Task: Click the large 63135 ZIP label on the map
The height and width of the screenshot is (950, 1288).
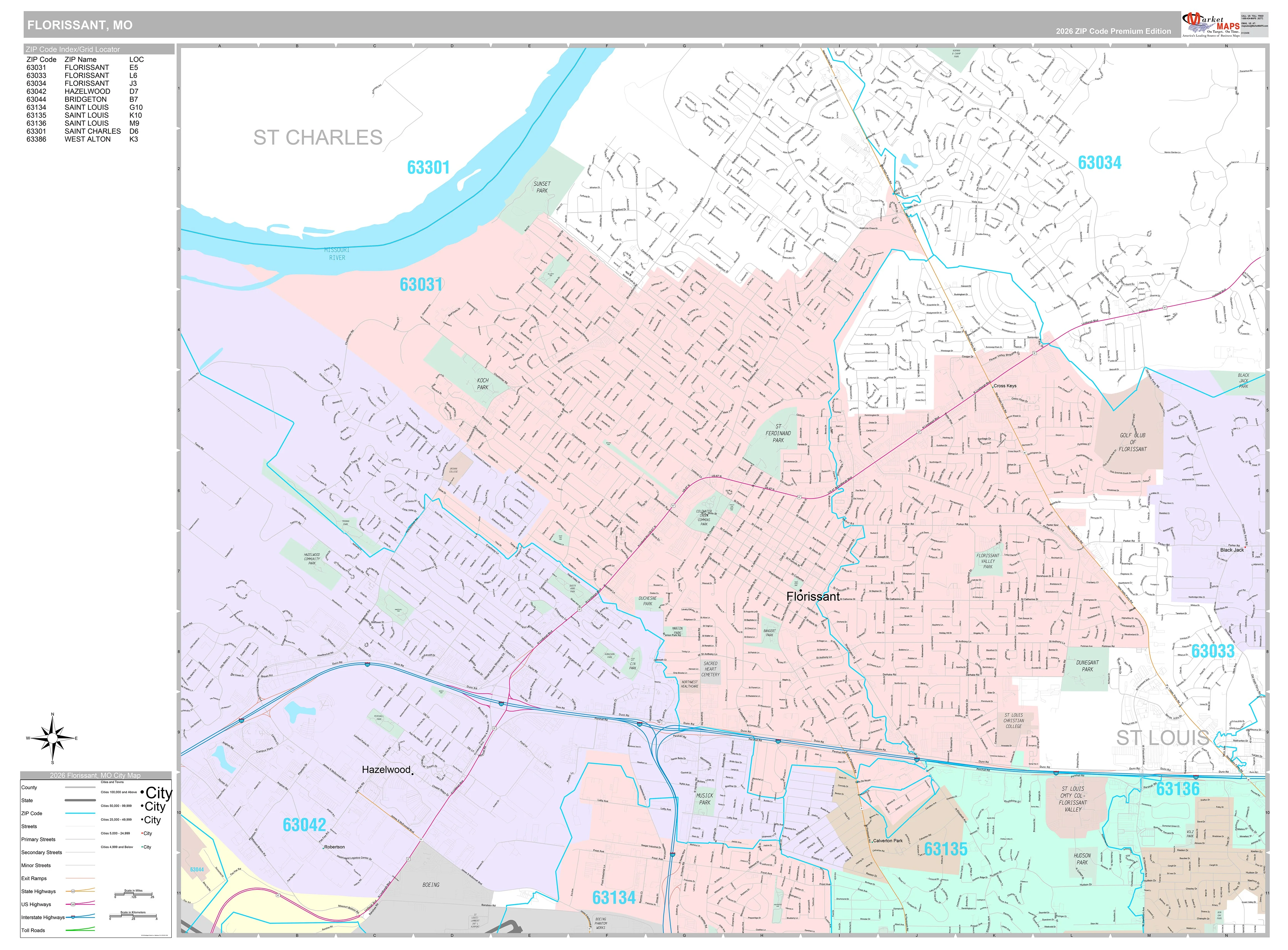Action: click(x=946, y=849)
